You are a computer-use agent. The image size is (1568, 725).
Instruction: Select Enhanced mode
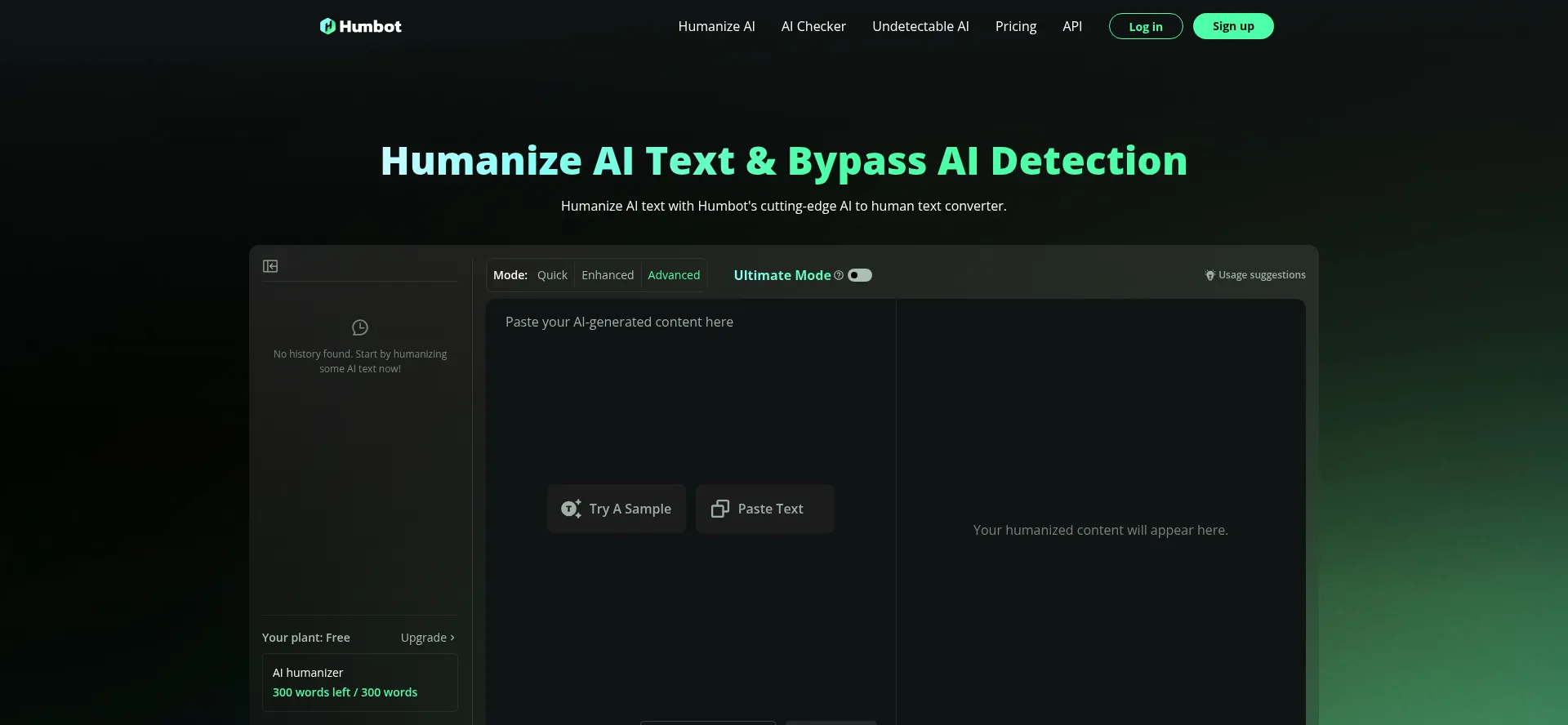[608, 275]
